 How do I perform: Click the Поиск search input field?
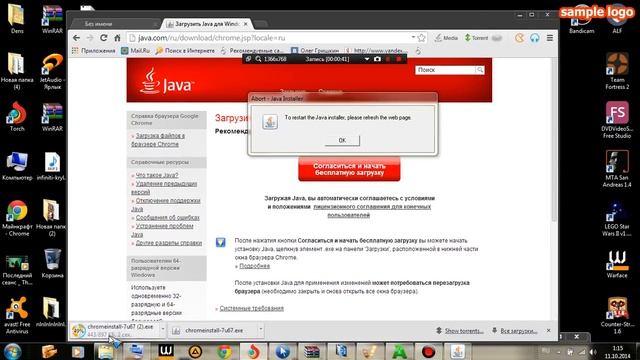446,70
